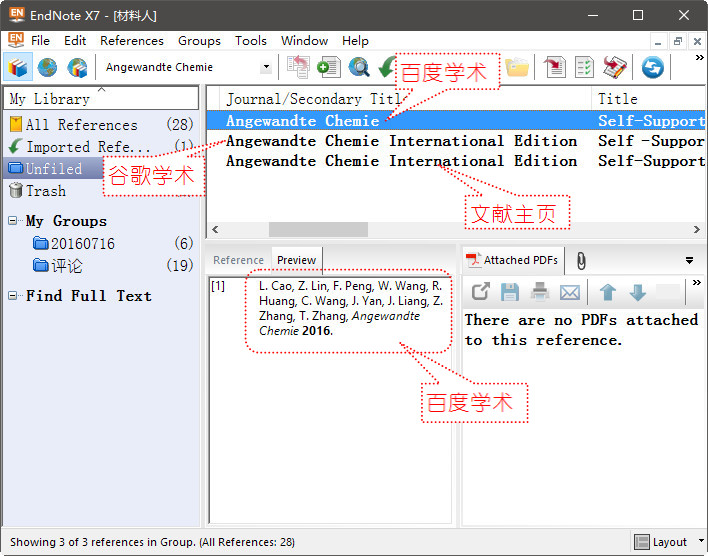
Task: Switch to Local Library Mode
Action: pyautogui.click(x=18, y=68)
